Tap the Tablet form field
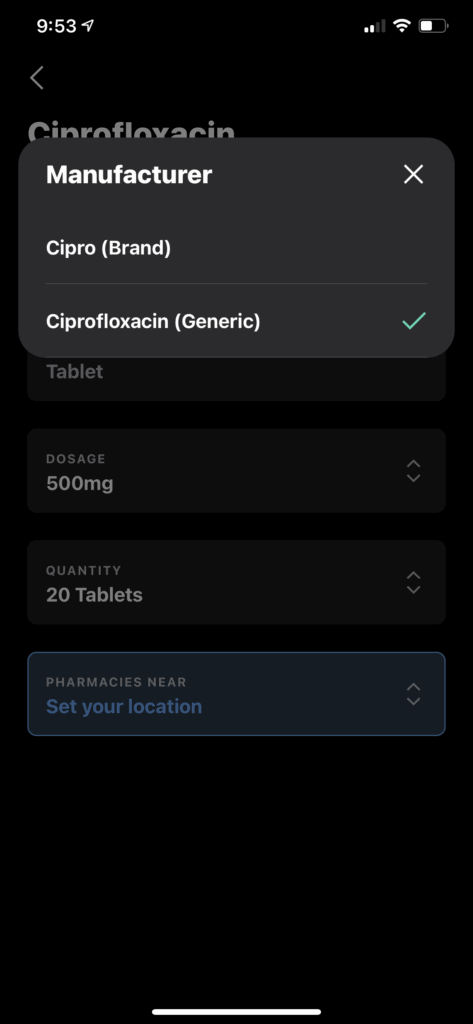Image resolution: width=473 pixels, height=1024 pixels. [236, 377]
